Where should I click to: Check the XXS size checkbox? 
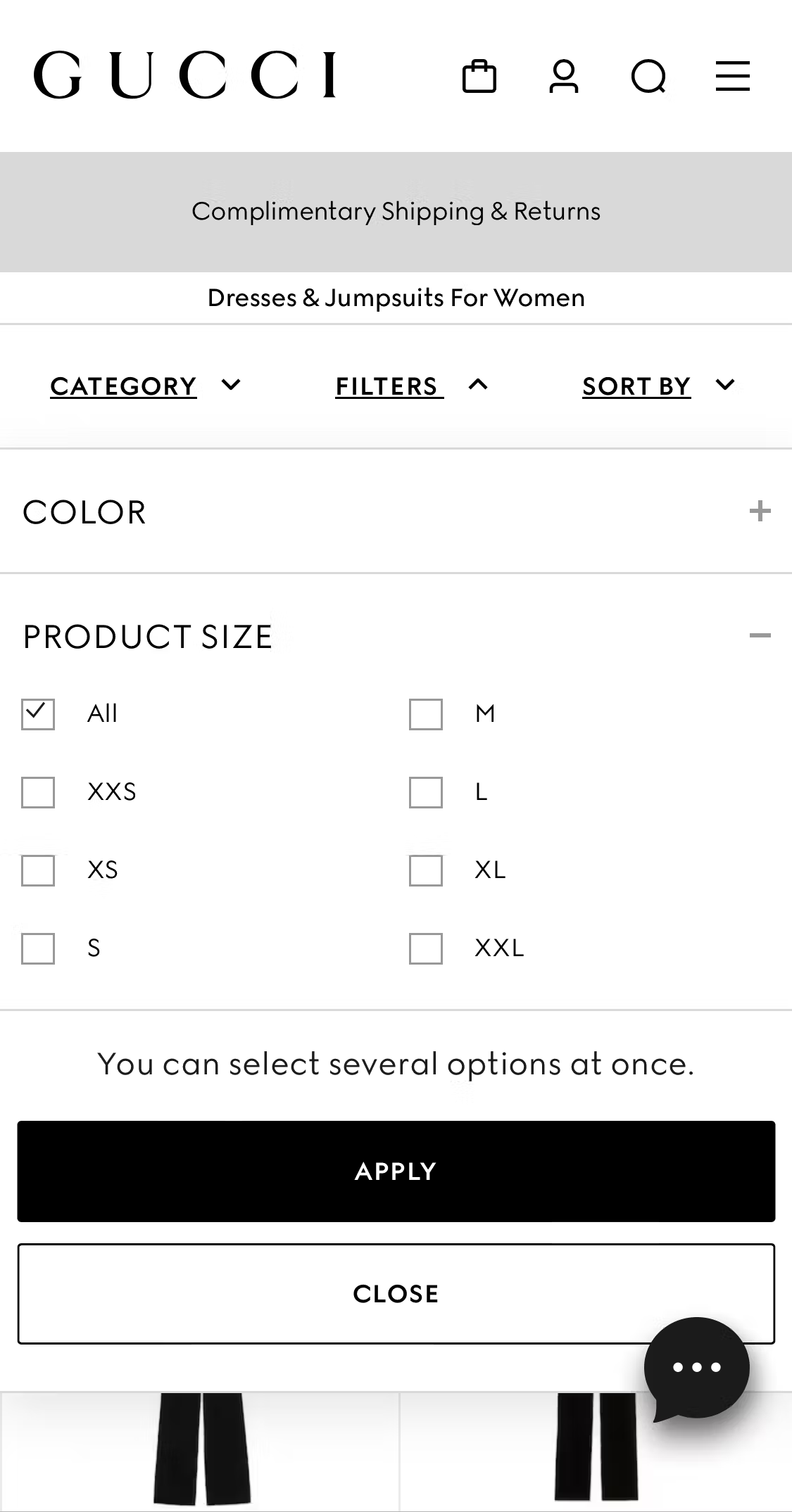click(37, 793)
